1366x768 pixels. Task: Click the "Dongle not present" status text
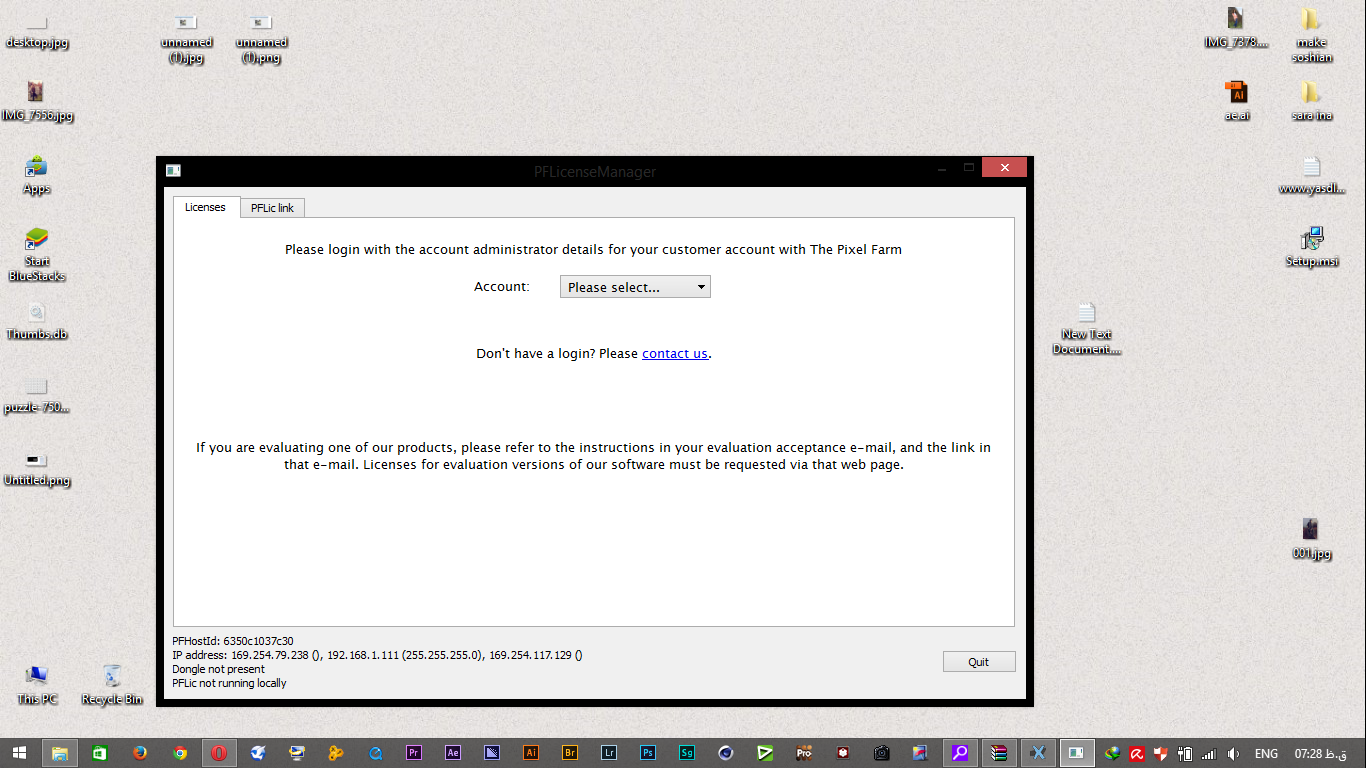[x=218, y=669]
